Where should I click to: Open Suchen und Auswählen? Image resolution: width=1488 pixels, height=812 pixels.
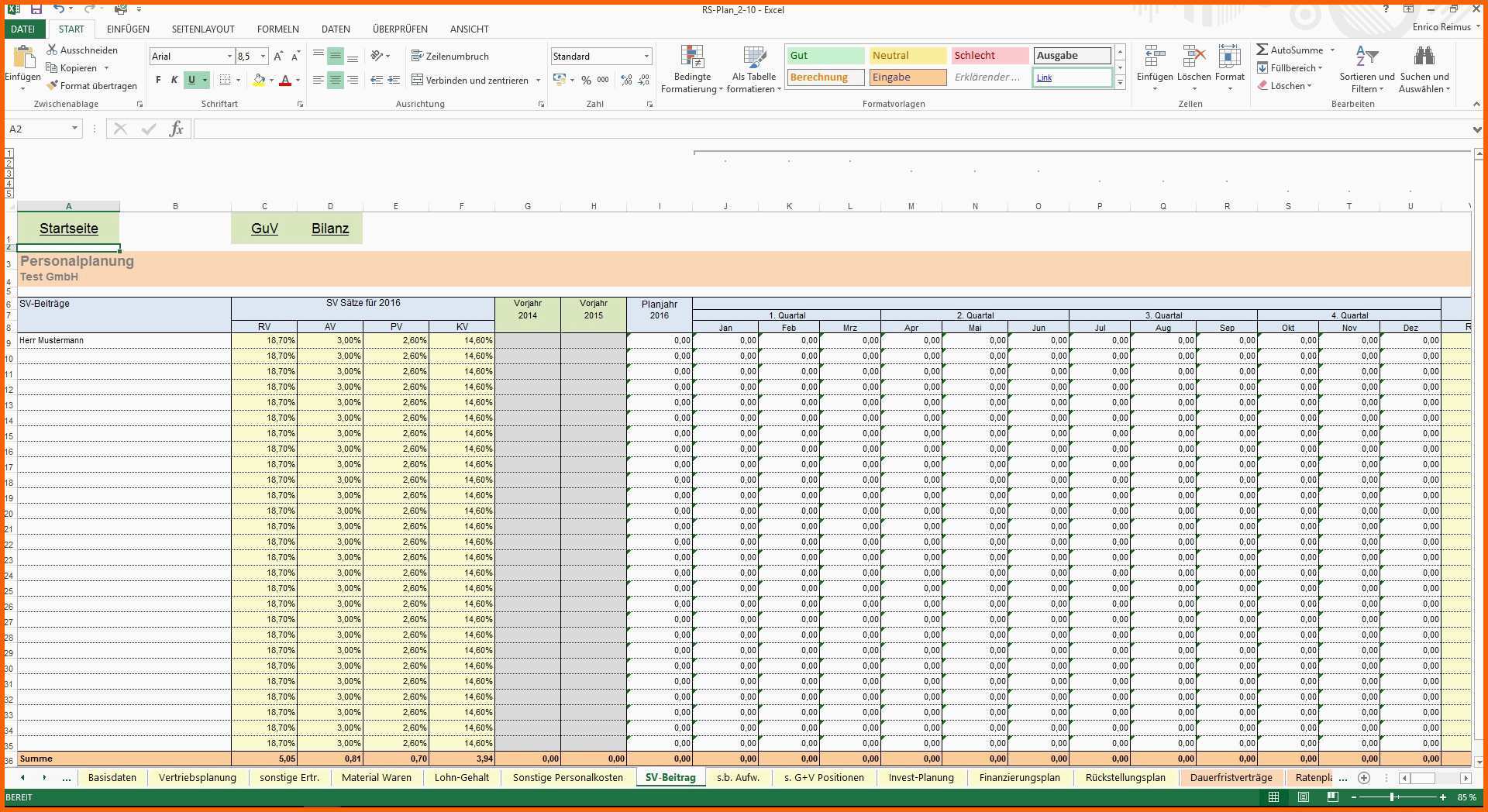point(1426,68)
